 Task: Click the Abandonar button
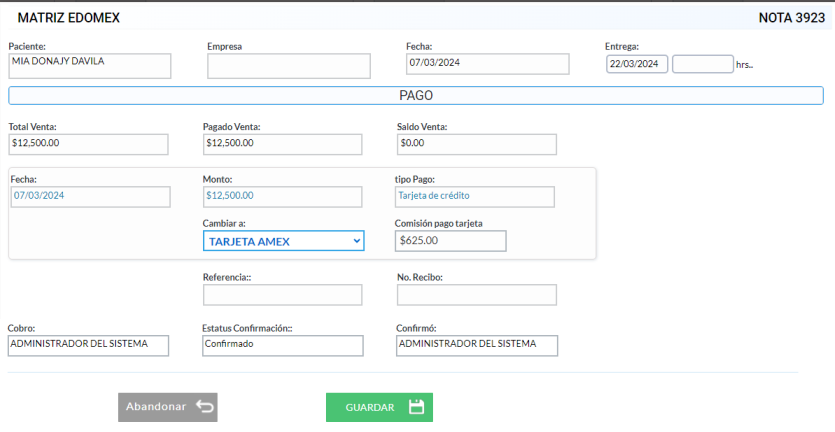click(168, 407)
